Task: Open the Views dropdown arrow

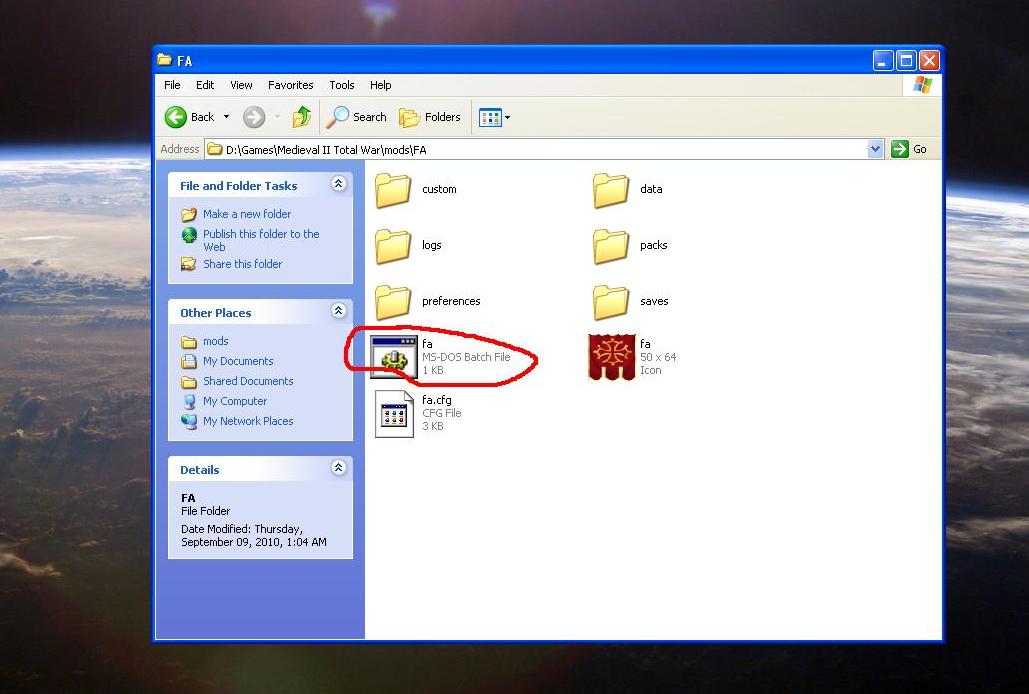Action: tap(507, 118)
